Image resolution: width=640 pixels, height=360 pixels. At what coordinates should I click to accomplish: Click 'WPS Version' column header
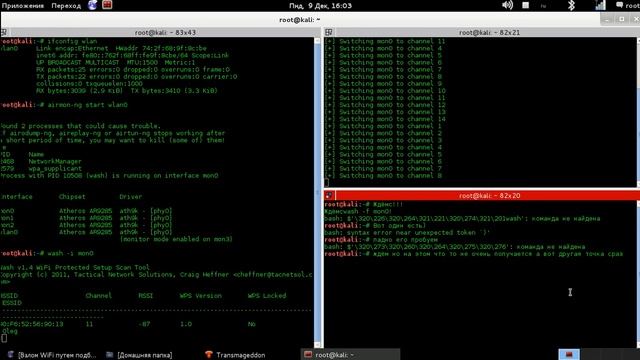pos(200,296)
